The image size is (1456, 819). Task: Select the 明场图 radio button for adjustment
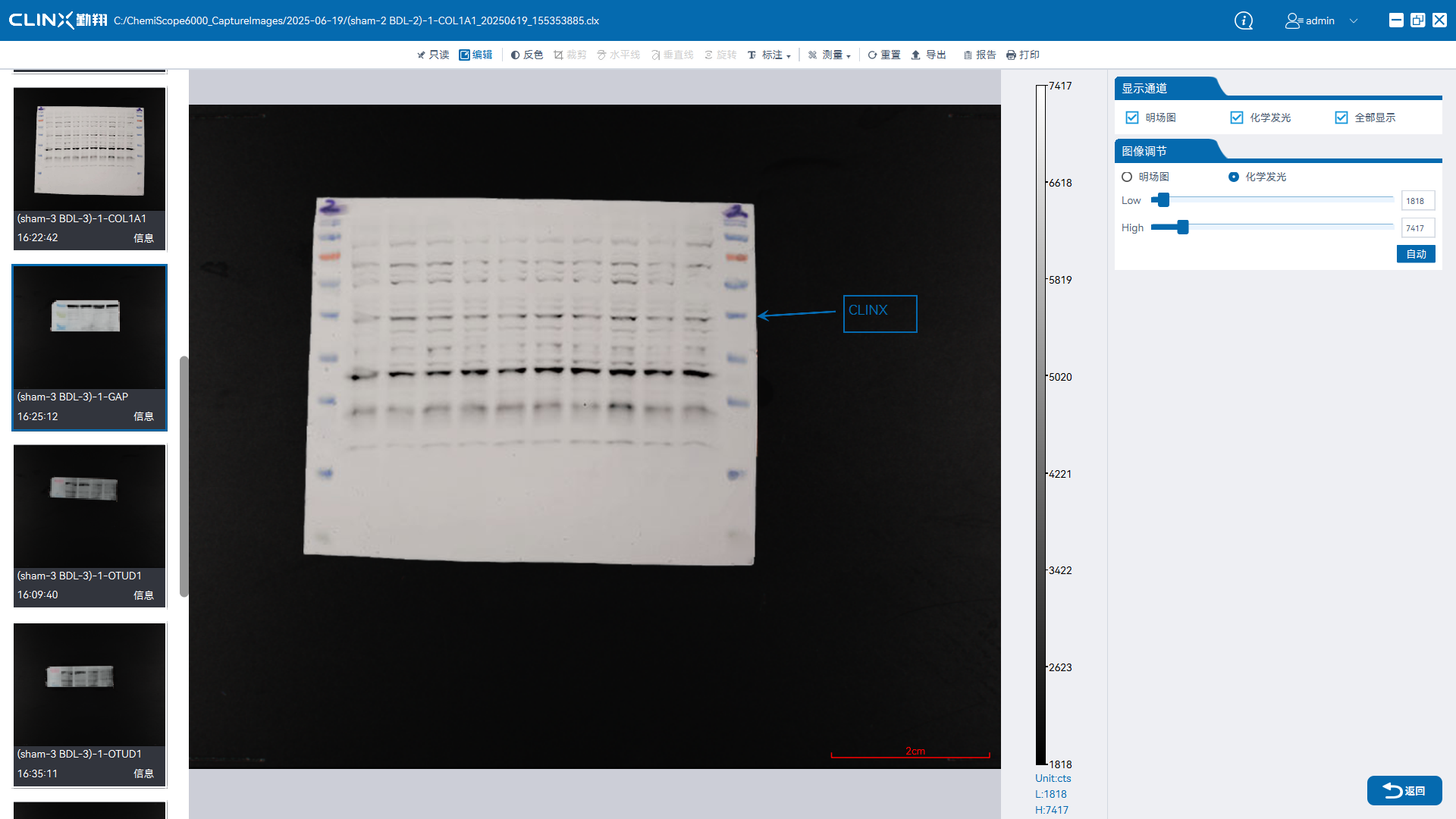click(1127, 177)
